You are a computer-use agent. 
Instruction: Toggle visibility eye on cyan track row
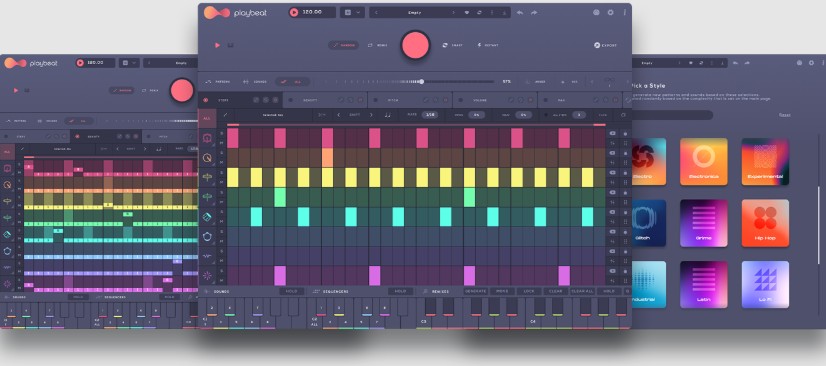pyautogui.click(x=613, y=212)
